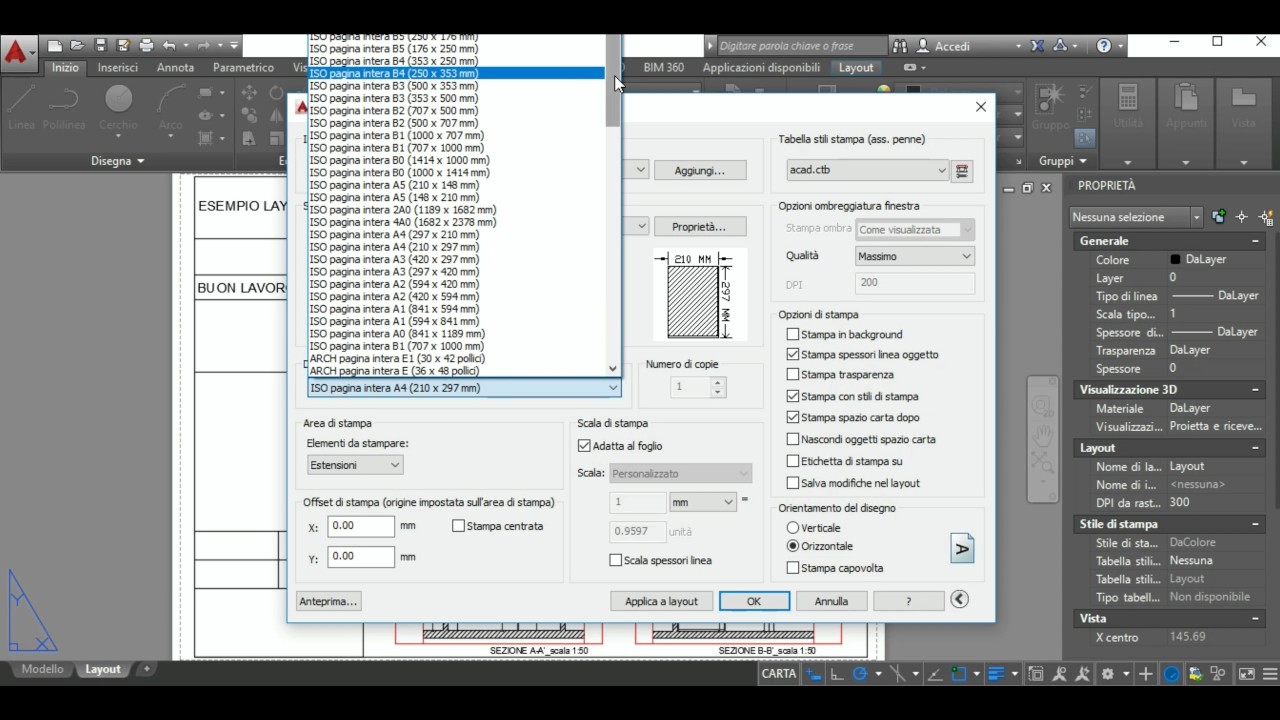This screenshot has height=720, width=1280.
Task: Click the collapse dialog round arrow icon
Action: point(959,600)
